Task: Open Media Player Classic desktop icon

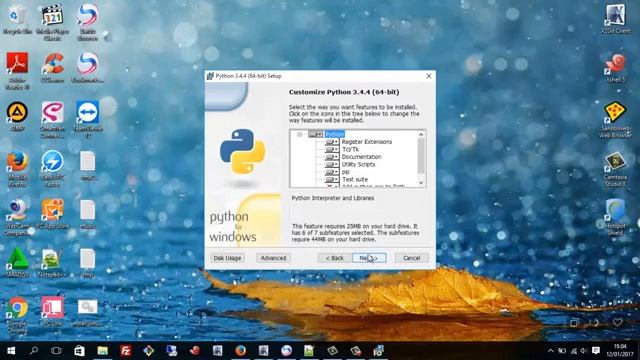Action: tap(52, 22)
